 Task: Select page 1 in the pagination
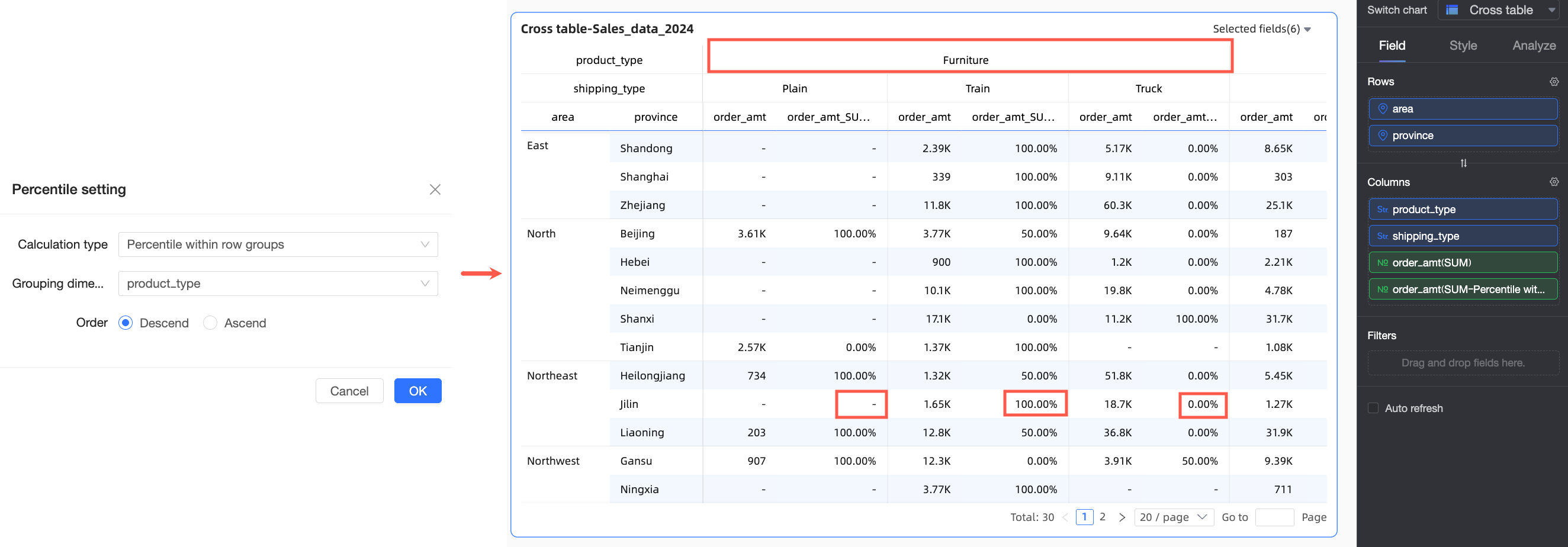(1084, 517)
